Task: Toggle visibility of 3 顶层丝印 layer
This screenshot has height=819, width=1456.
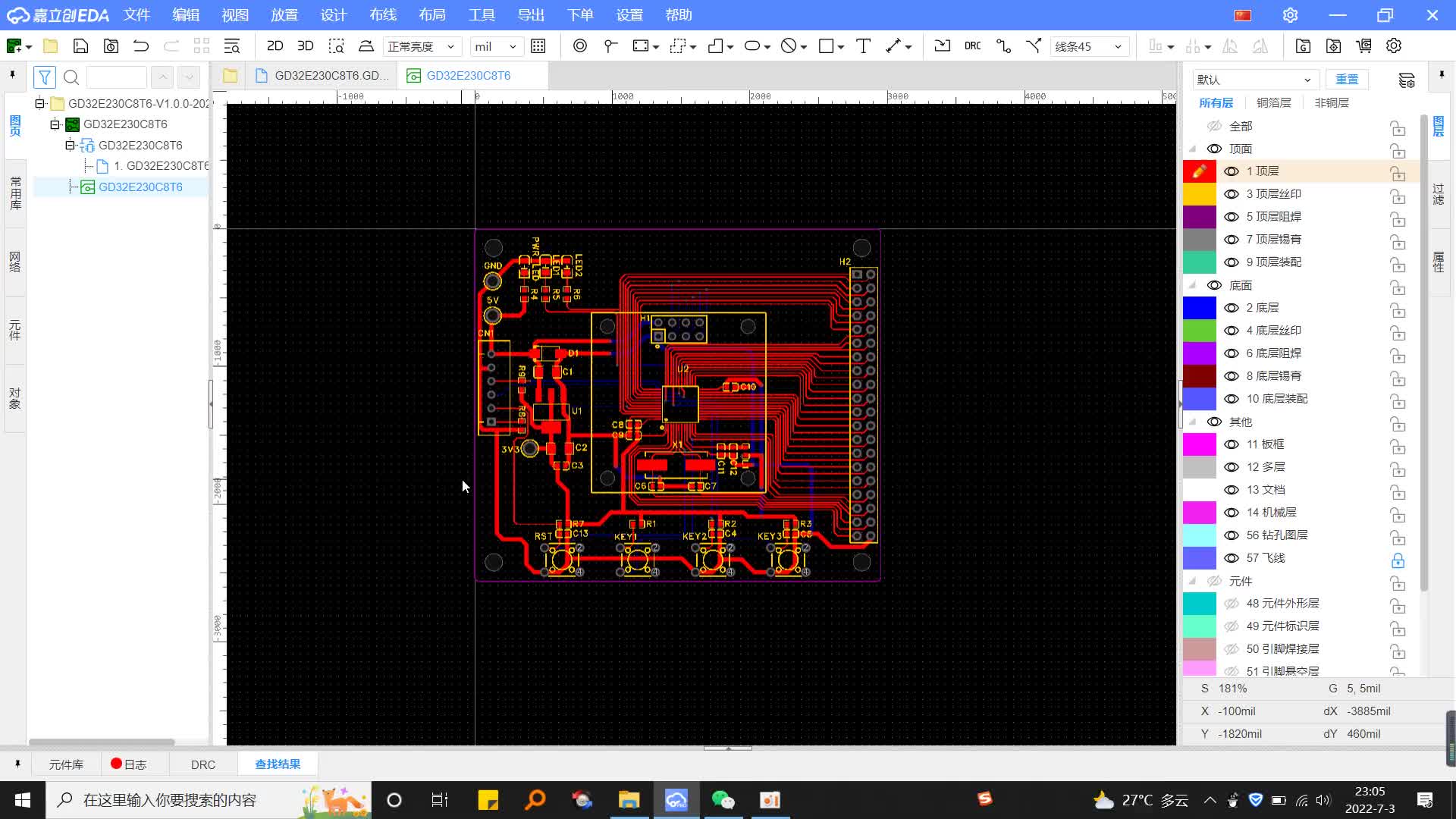Action: point(1231,194)
